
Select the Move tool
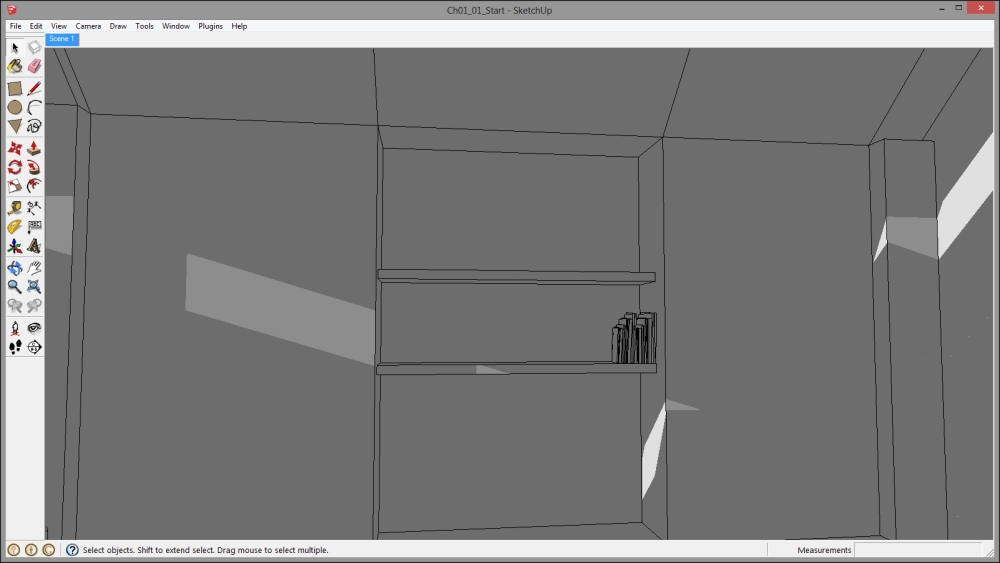(x=15, y=149)
